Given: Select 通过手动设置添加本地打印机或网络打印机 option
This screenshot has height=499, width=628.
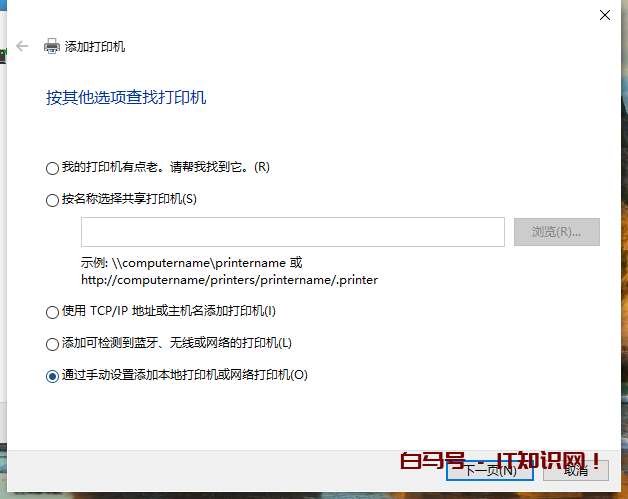Looking at the screenshot, I should 52,377.
